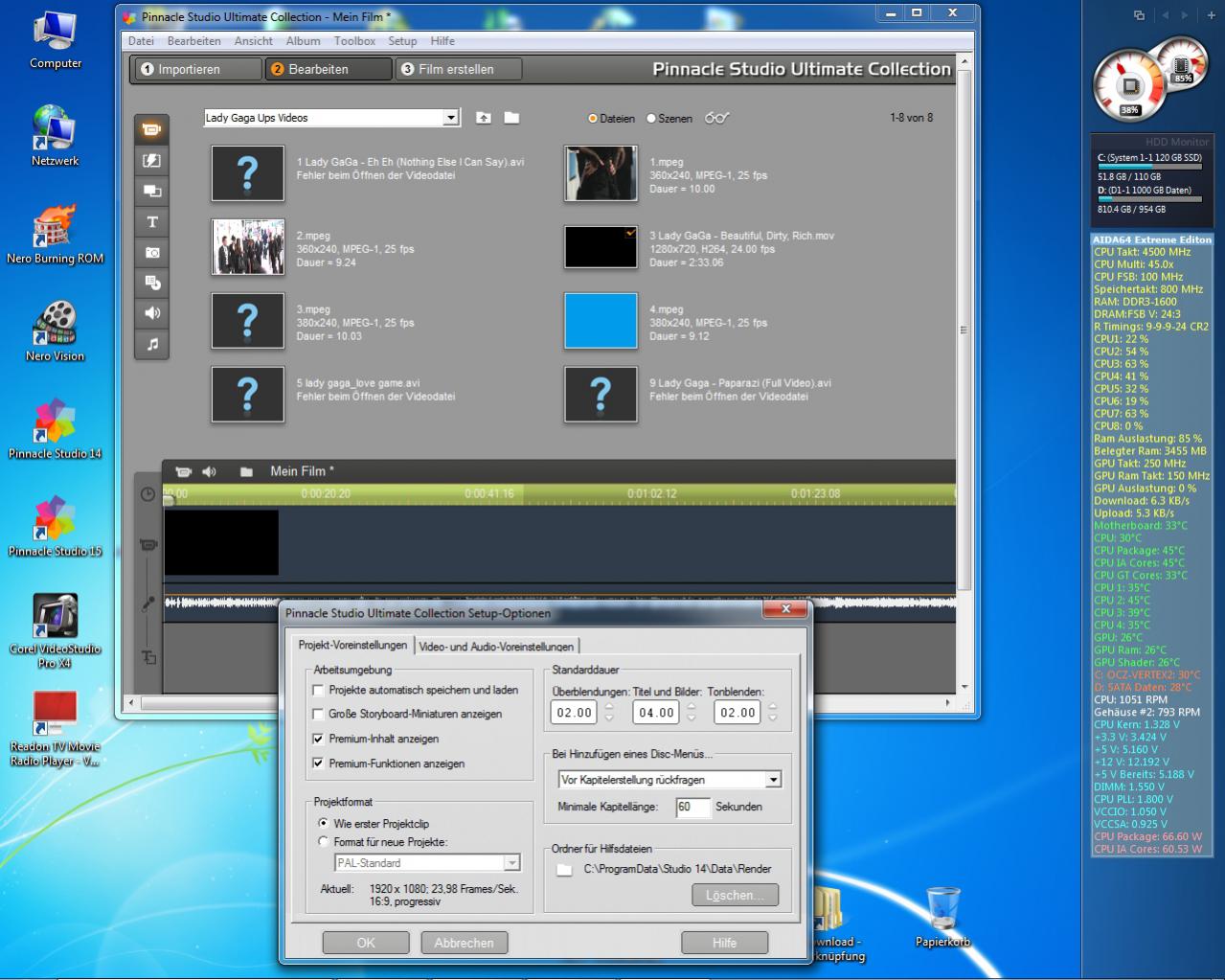Click the album page vertical scrollbar grip
This screenshot has height=980, width=1225.
(x=964, y=330)
